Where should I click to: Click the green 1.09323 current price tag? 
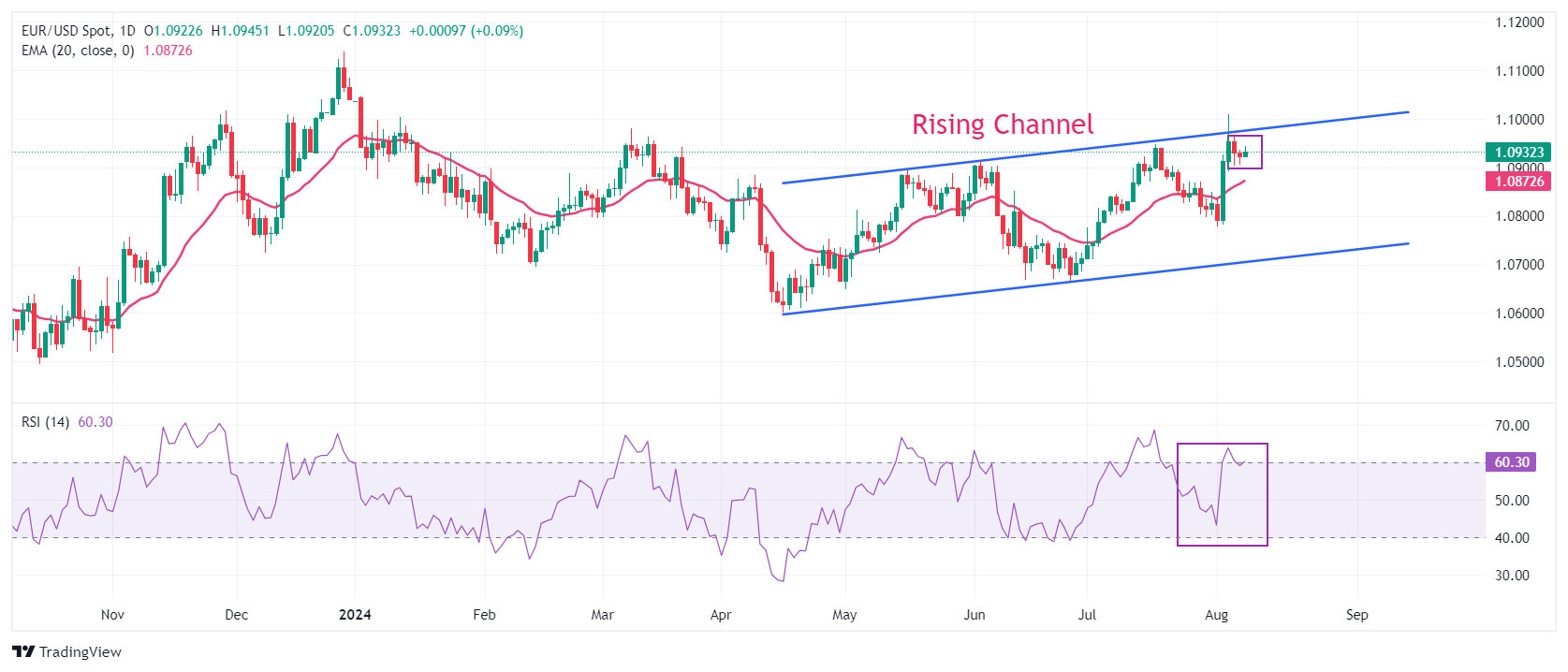pos(1517,152)
